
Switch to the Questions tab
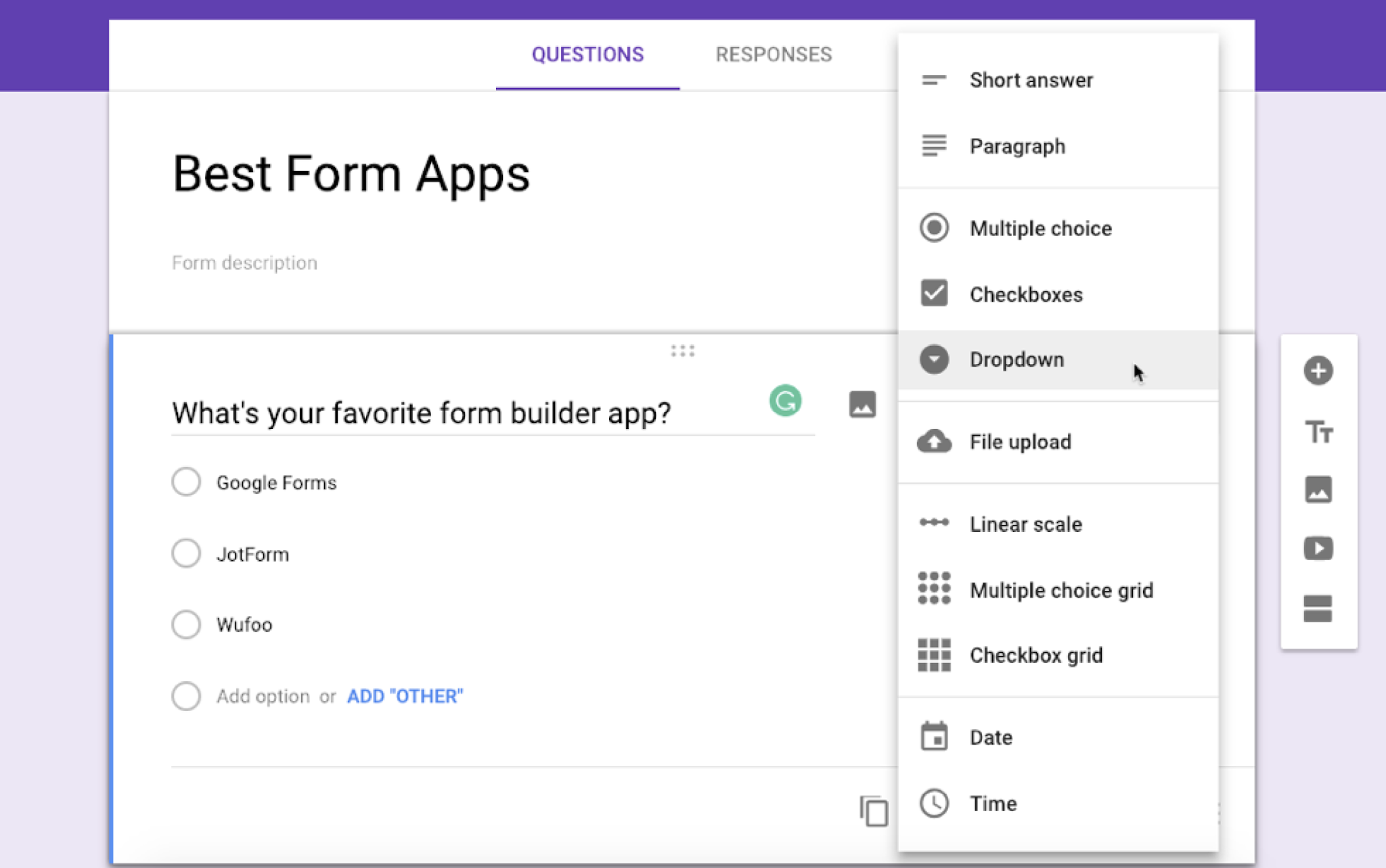(x=587, y=55)
